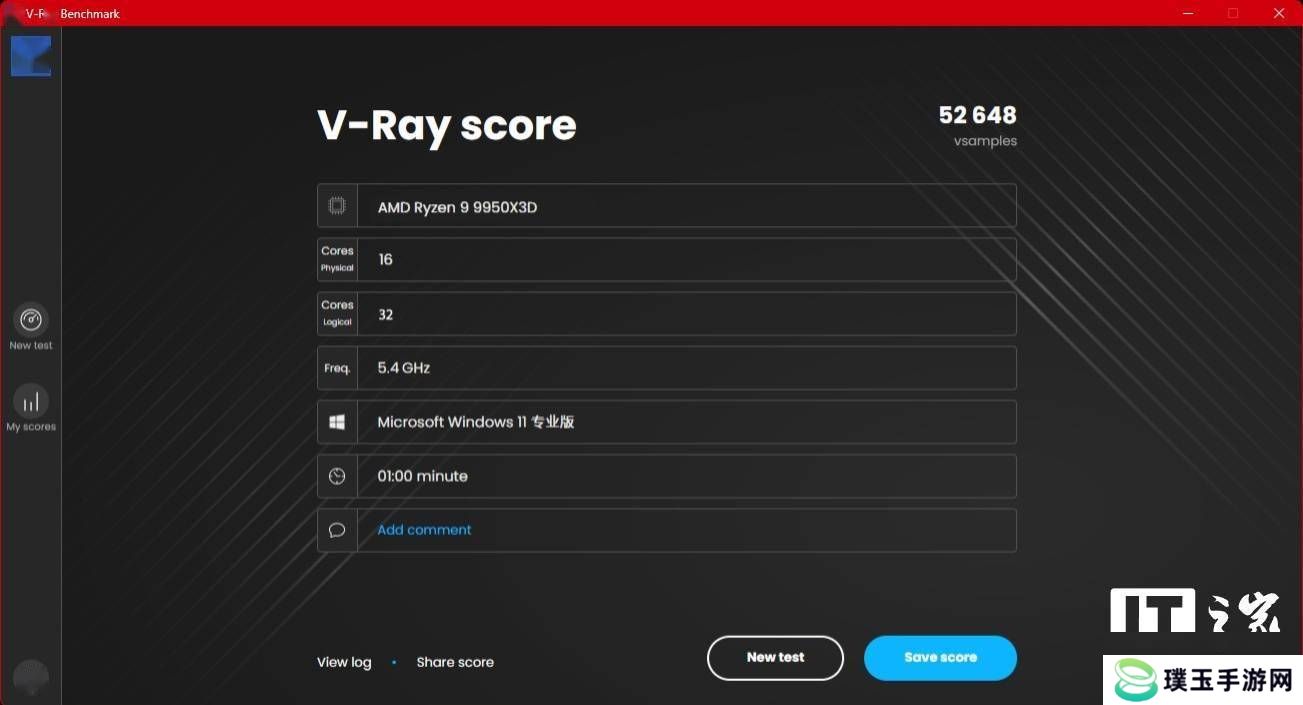Maximize the Benchmark window
1303x705 pixels.
pyautogui.click(x=1233, y=13)
